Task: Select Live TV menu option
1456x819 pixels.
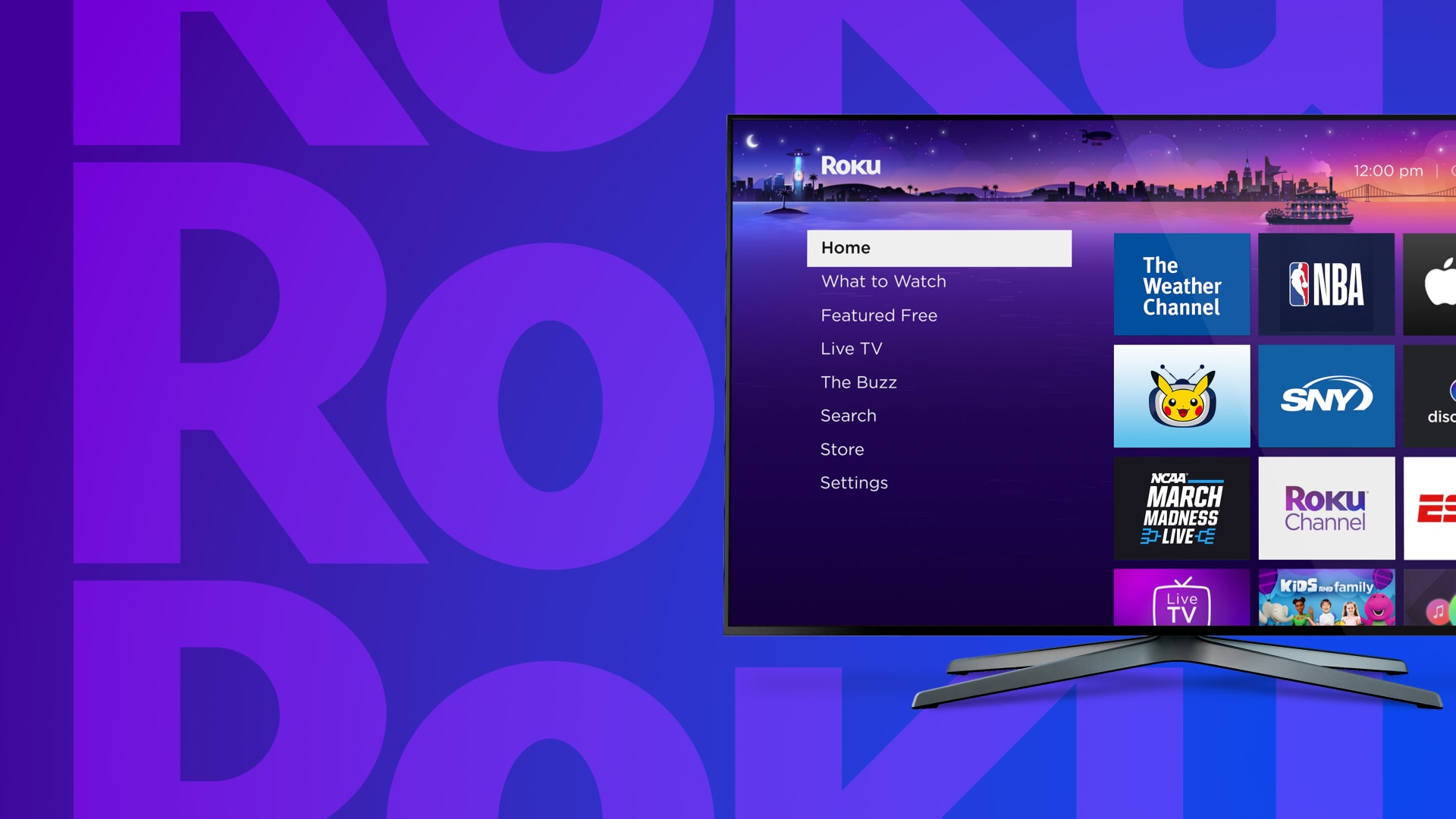Action: (852, 349)
